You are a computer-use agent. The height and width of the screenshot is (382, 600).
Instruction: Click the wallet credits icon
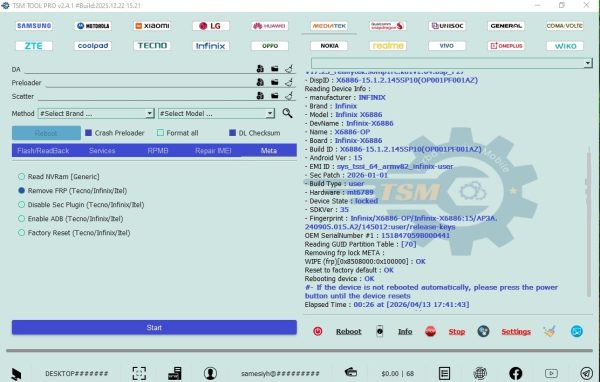tap(351, 372)
